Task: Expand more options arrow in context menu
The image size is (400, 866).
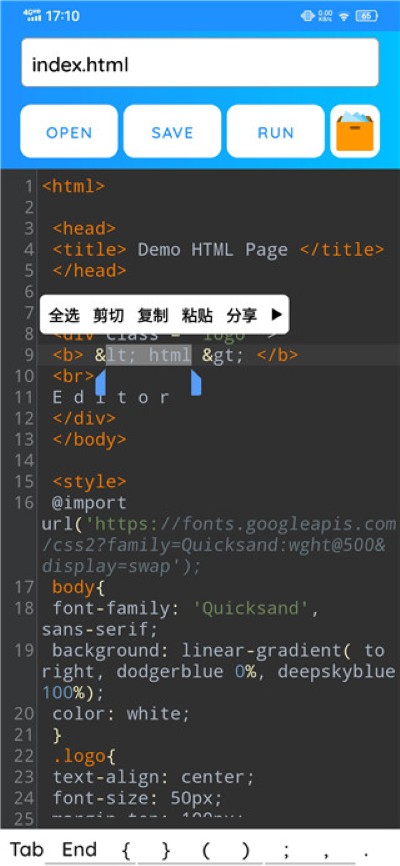Action: [277, 315]
